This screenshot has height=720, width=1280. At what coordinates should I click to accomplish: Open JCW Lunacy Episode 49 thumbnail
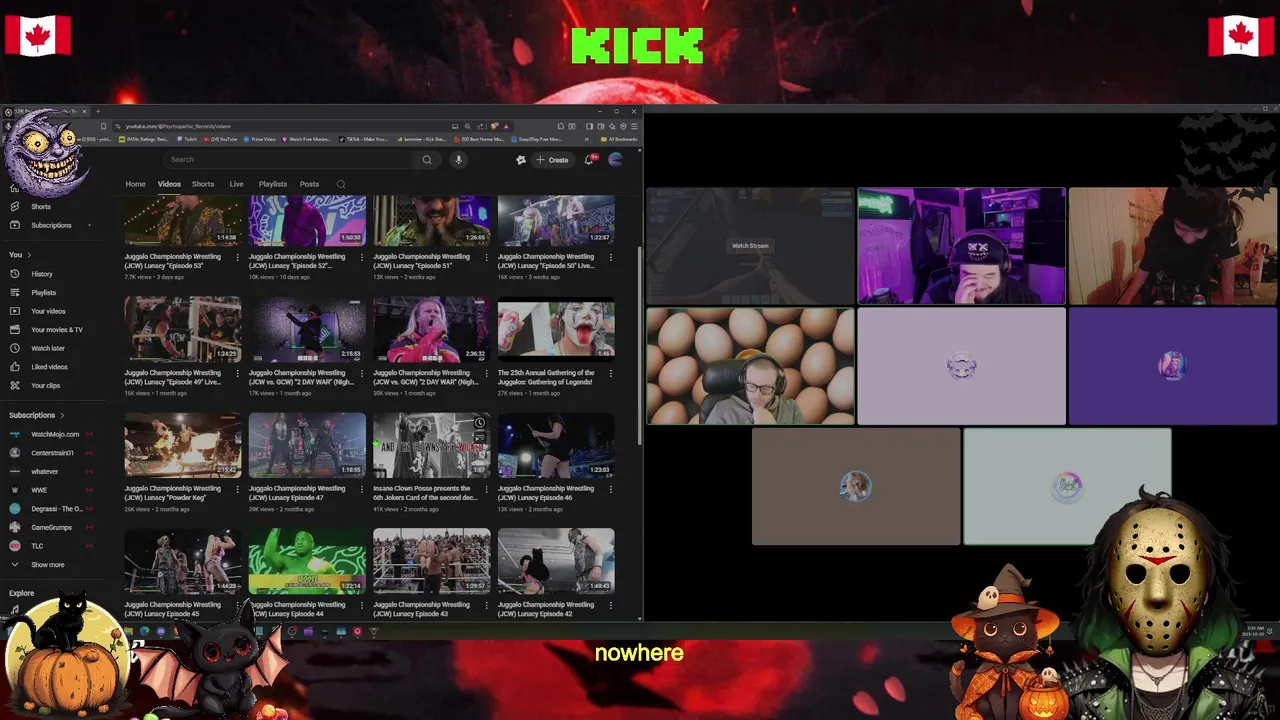pos(183,329)
